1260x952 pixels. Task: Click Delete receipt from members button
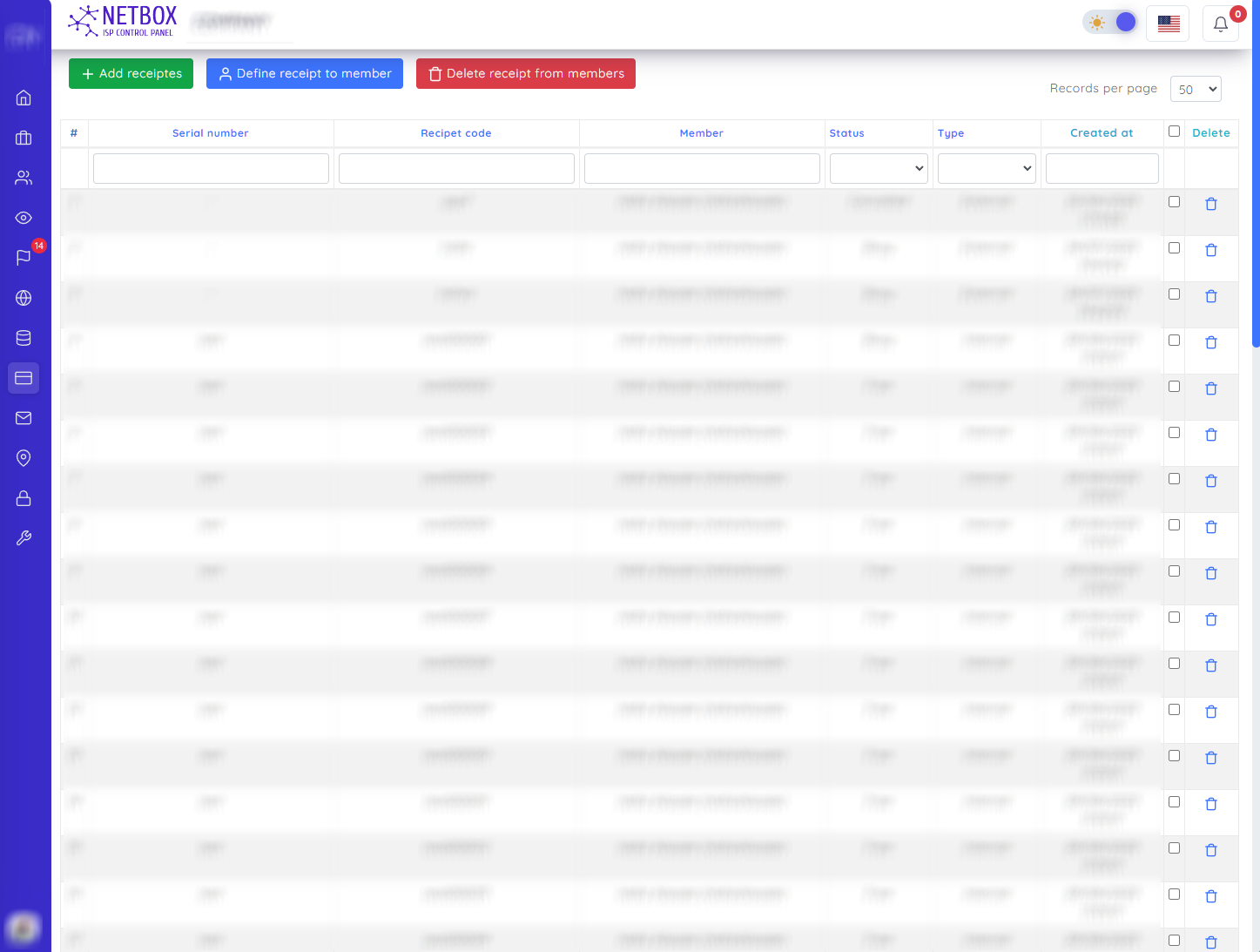point(526,74)
